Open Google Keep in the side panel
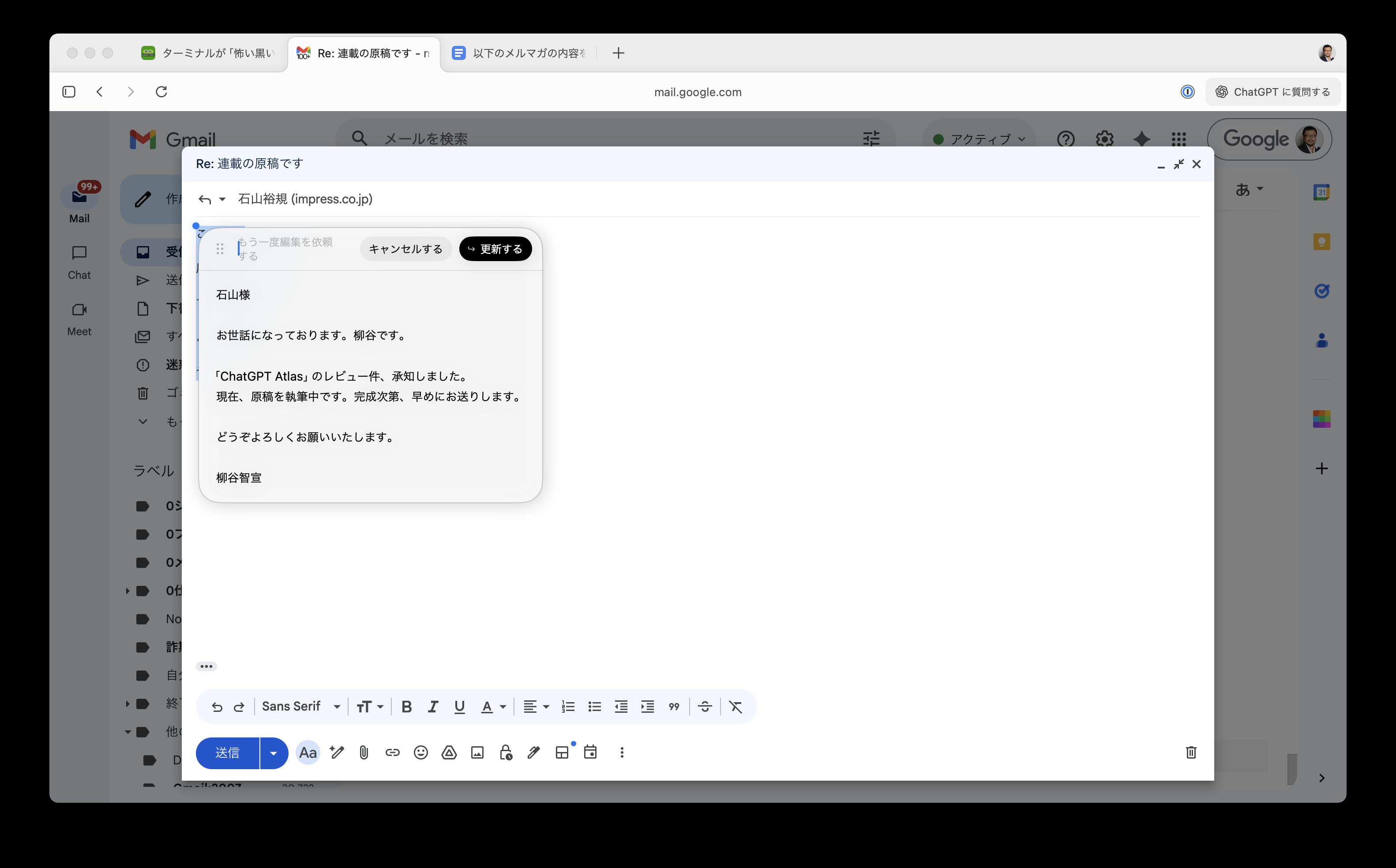 1322,242
